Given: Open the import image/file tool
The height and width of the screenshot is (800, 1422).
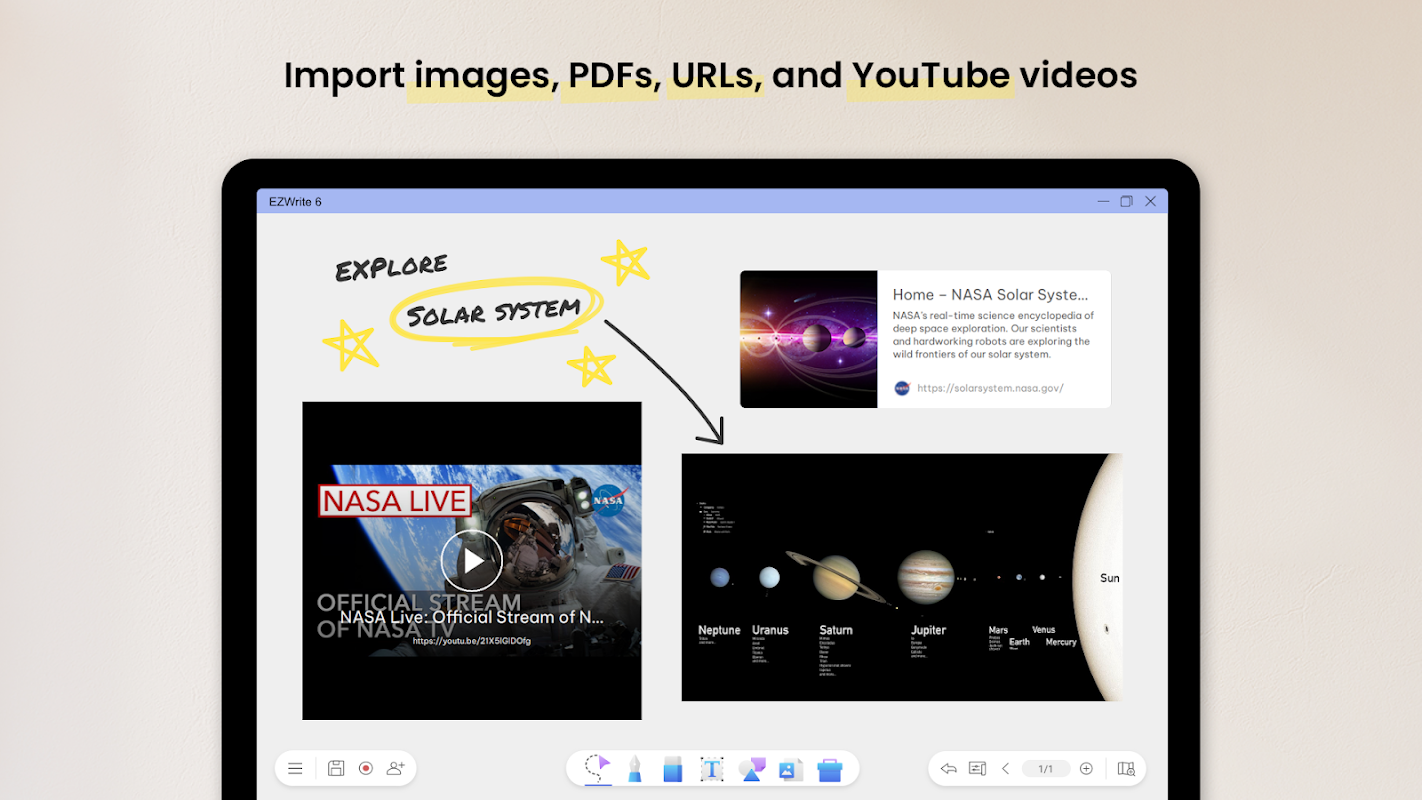Looking at the screenshot, I should (790, 769).
